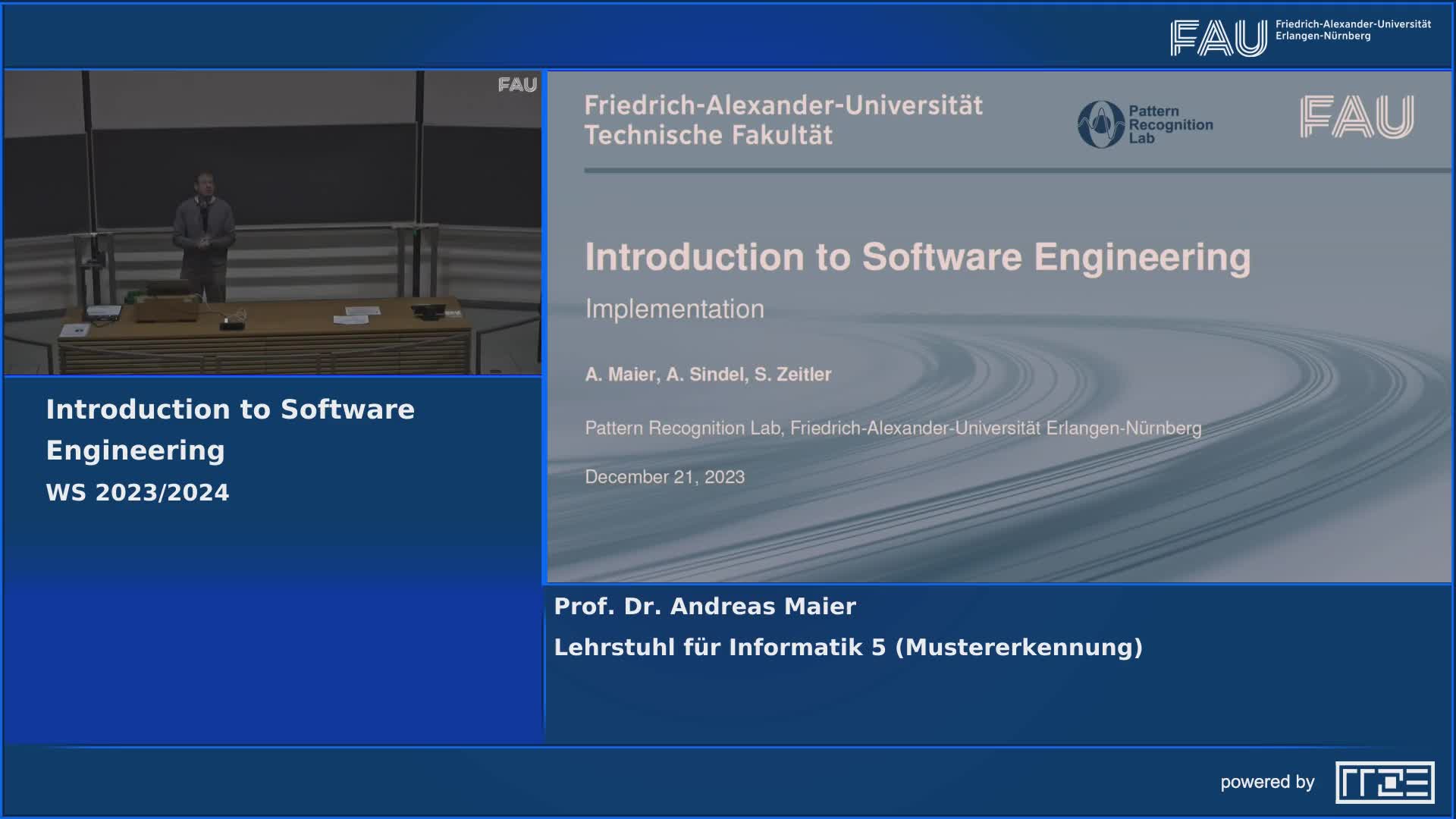Viewport: 1456px width, 819px height.
Task: Click the 'Implementation' subtitle on the slide
Action: click(674, 309)
